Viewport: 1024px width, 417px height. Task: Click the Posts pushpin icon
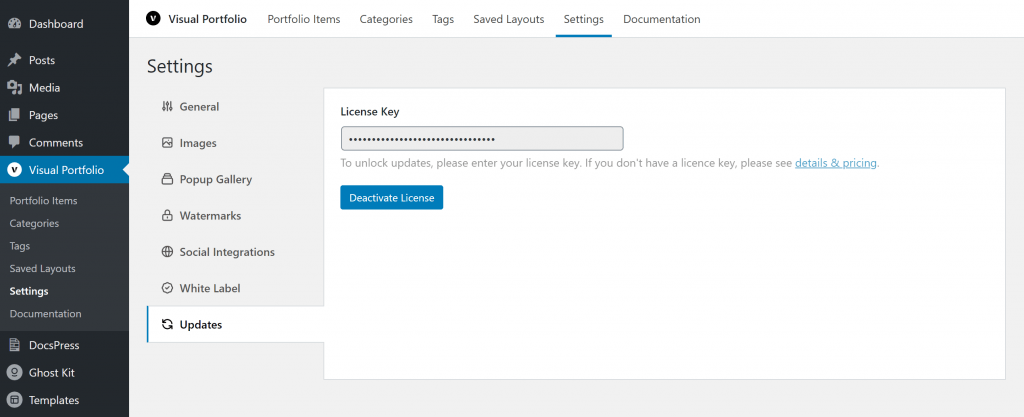pos(14,60)
